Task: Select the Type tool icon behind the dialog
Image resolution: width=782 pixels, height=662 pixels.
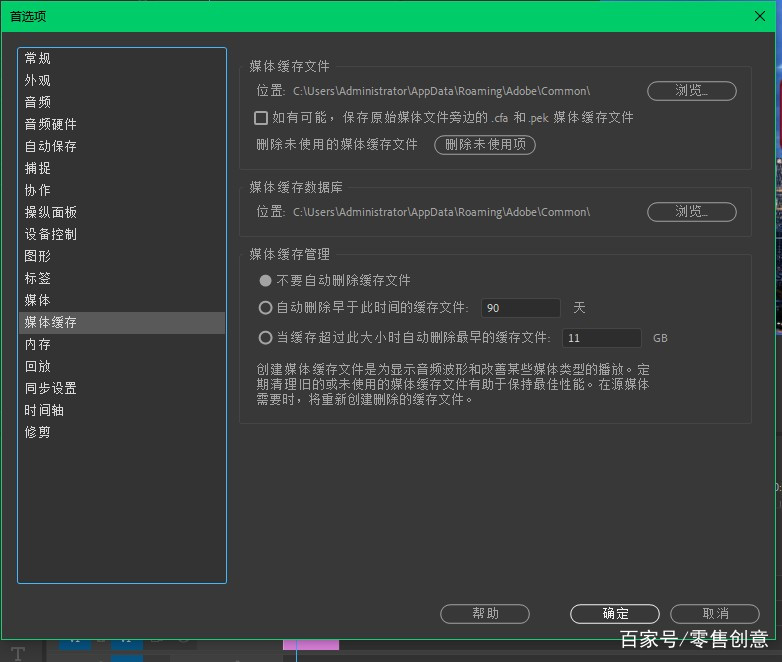Action: tap(18, 653)
